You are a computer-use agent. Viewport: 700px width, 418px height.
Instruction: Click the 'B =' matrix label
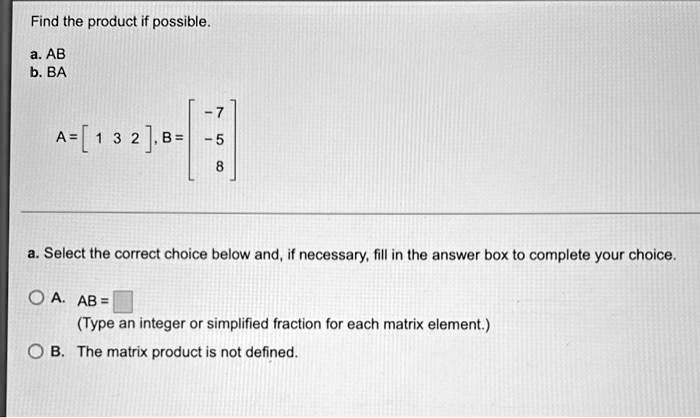point(173,138)
